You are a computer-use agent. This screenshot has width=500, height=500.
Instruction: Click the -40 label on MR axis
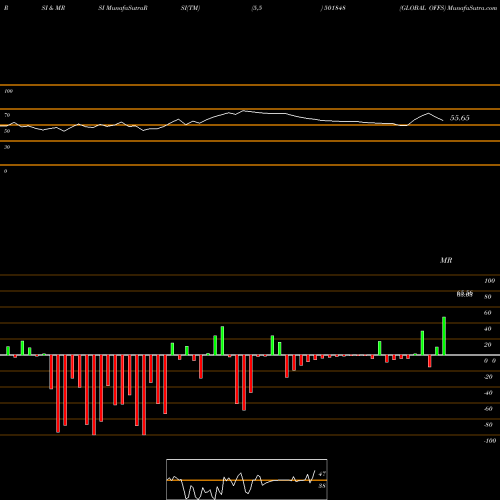tap(488, 393)
